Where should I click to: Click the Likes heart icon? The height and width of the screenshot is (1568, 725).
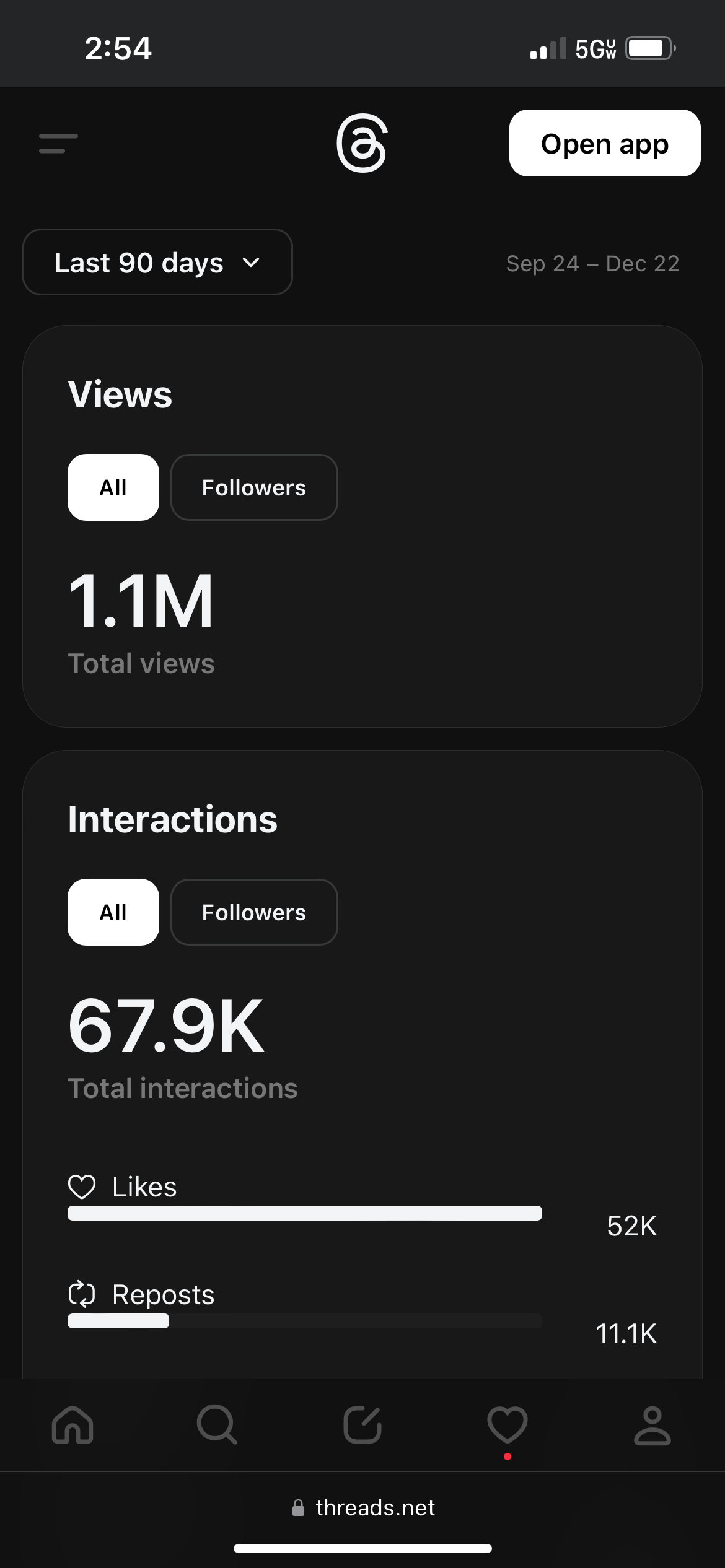(82, 1187)
